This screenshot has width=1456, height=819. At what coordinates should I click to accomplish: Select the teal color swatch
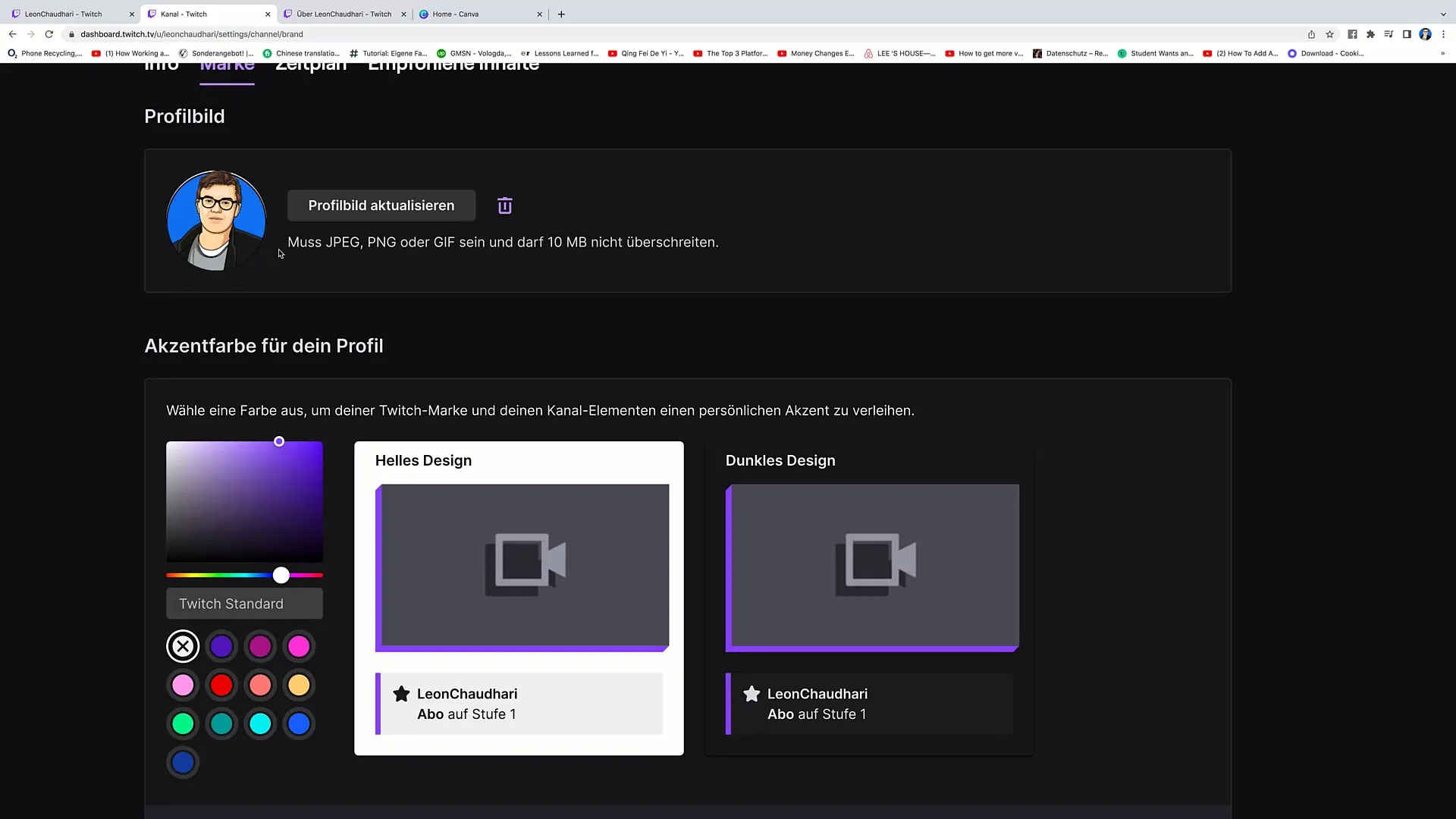(221, 723)
